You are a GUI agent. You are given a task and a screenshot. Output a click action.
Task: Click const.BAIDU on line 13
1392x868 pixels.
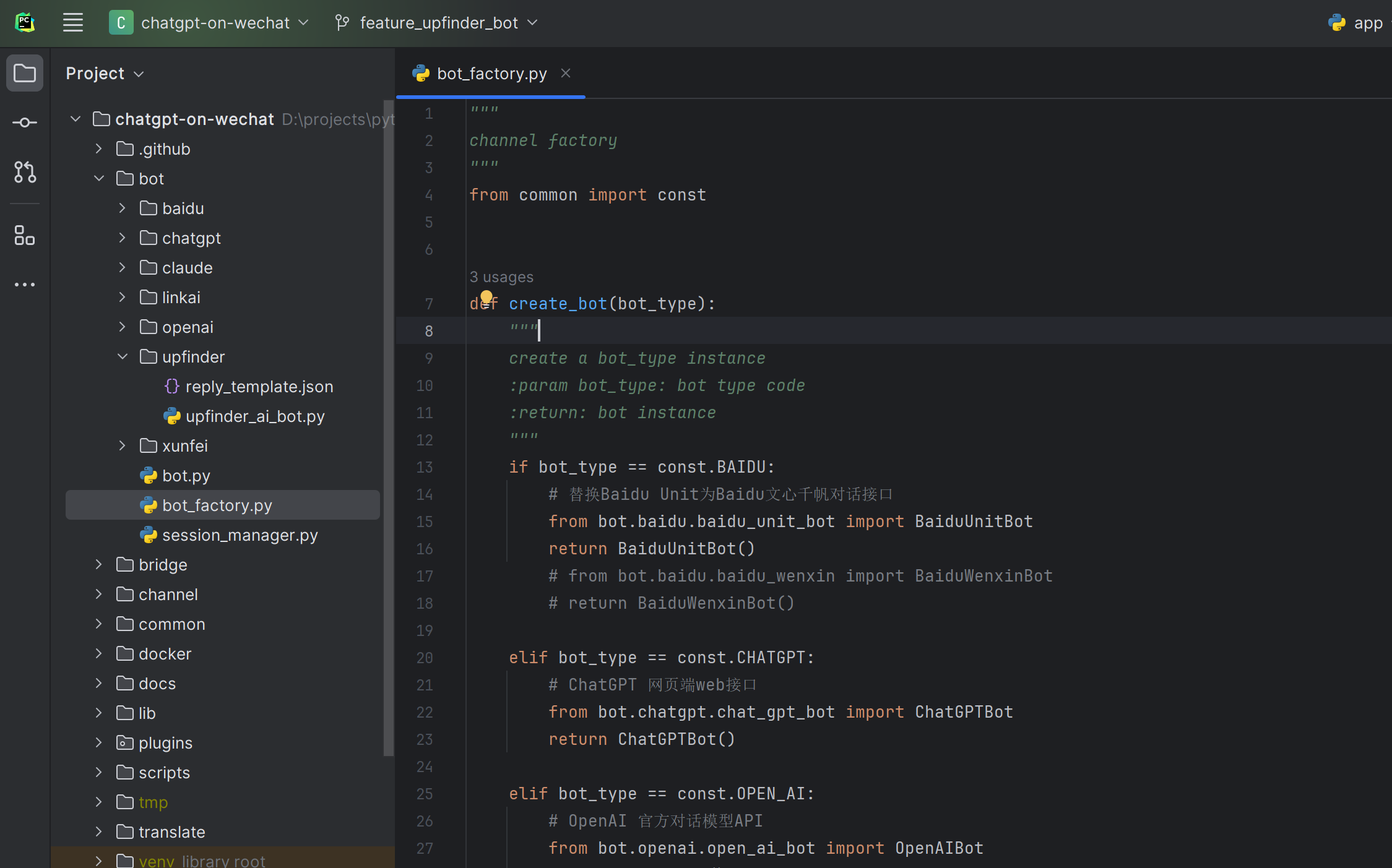711,467
